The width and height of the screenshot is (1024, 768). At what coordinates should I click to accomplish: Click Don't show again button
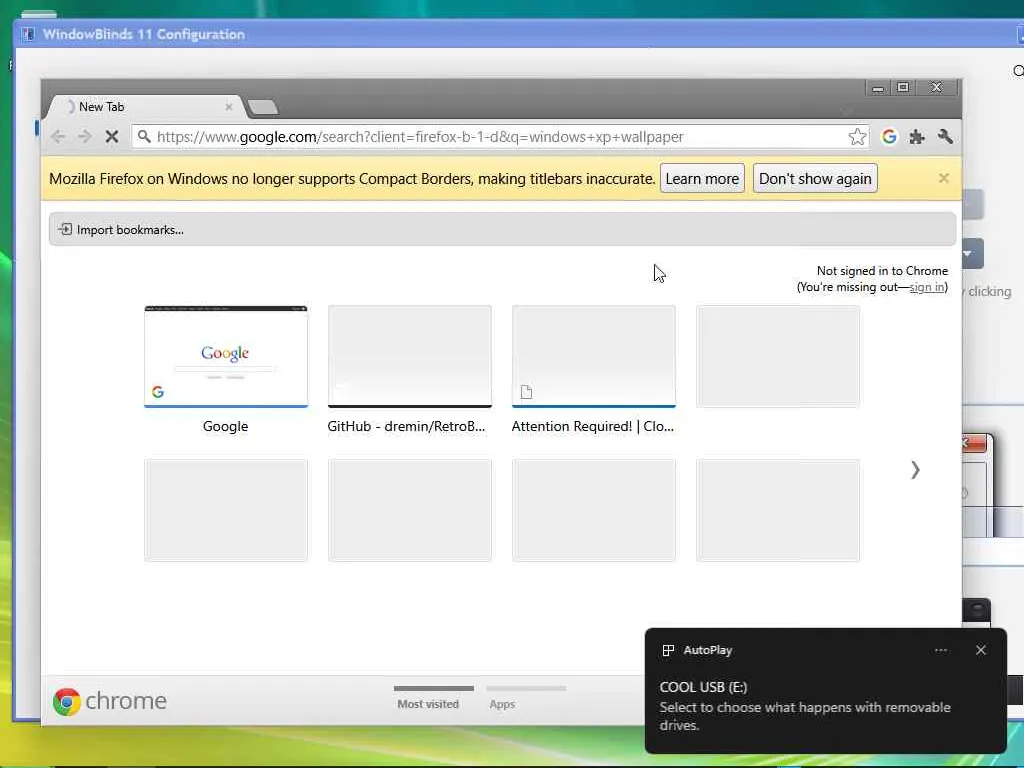tap(815, 178)
